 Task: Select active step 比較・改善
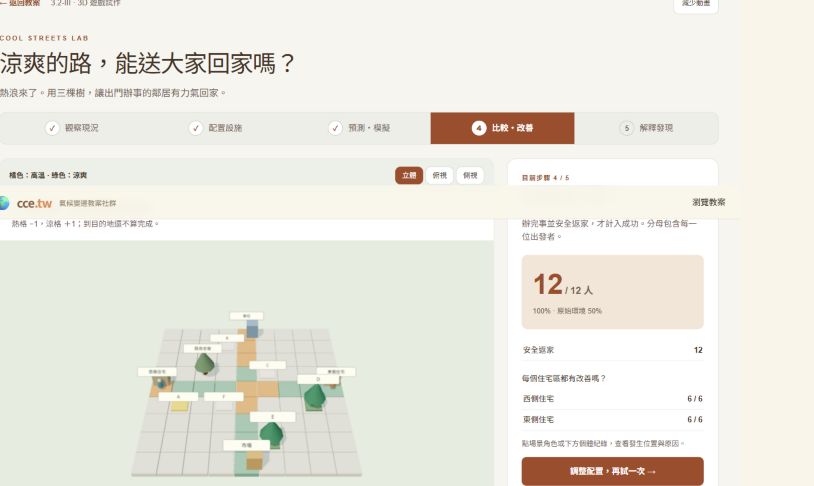(x=503, y=128)
